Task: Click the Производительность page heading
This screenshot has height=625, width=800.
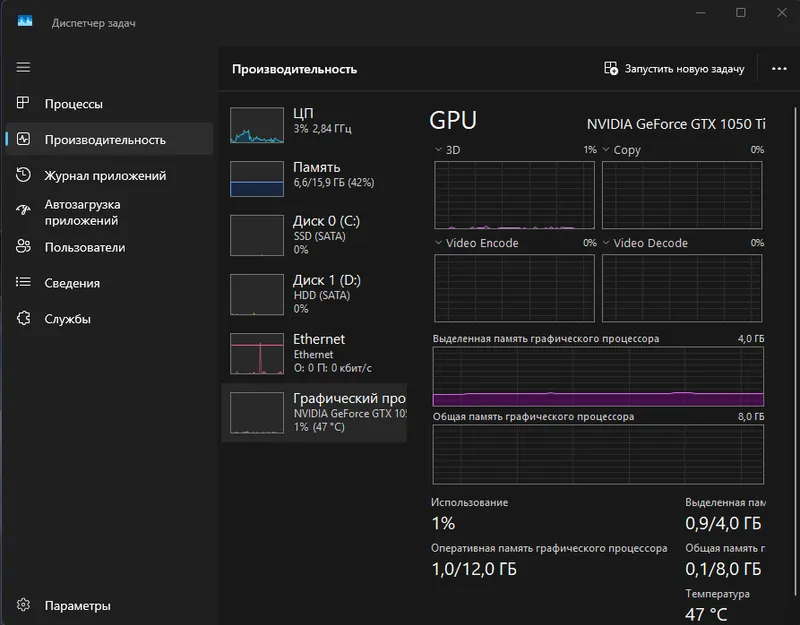Action: tap(294, 69)
